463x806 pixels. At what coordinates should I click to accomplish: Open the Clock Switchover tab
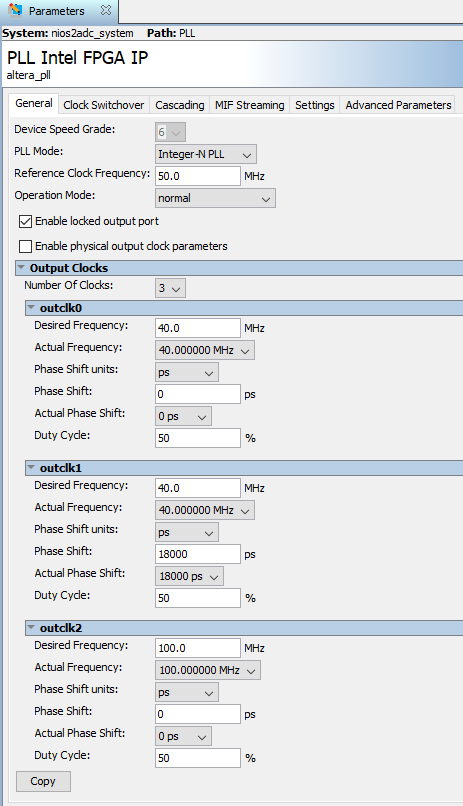pos(104,105)
